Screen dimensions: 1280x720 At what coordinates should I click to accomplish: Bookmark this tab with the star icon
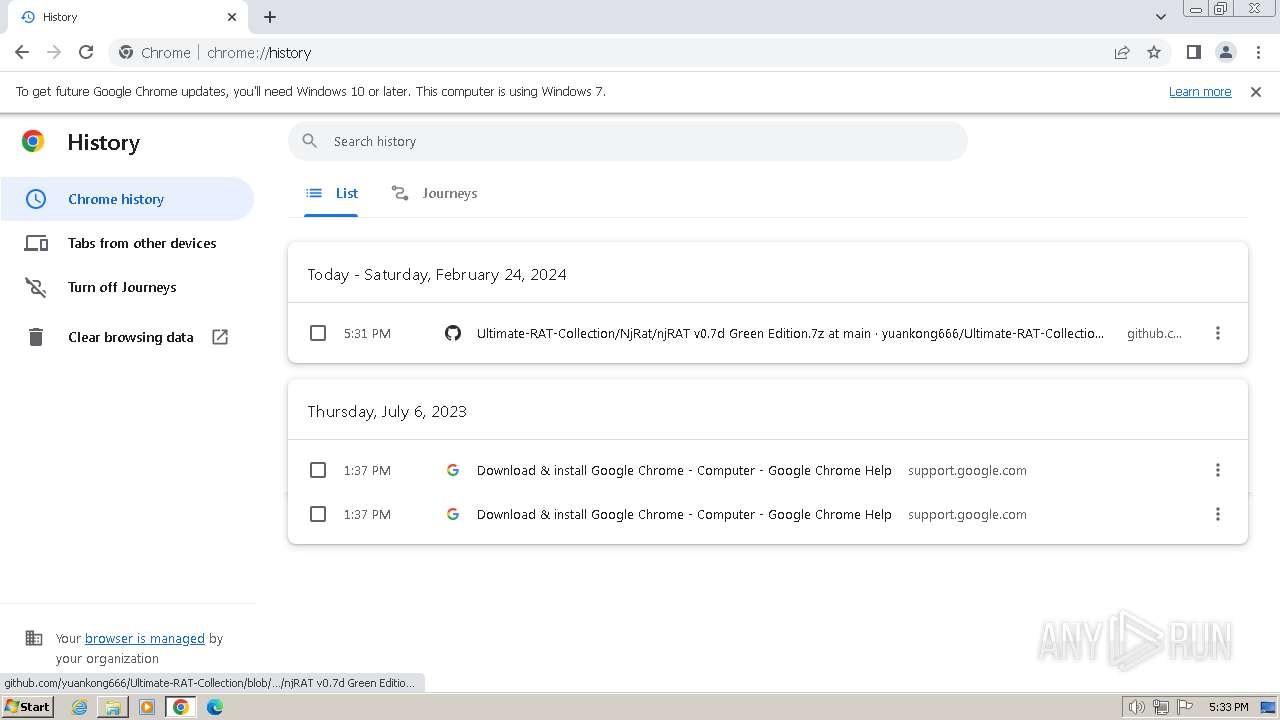(x=1154, y=52)
